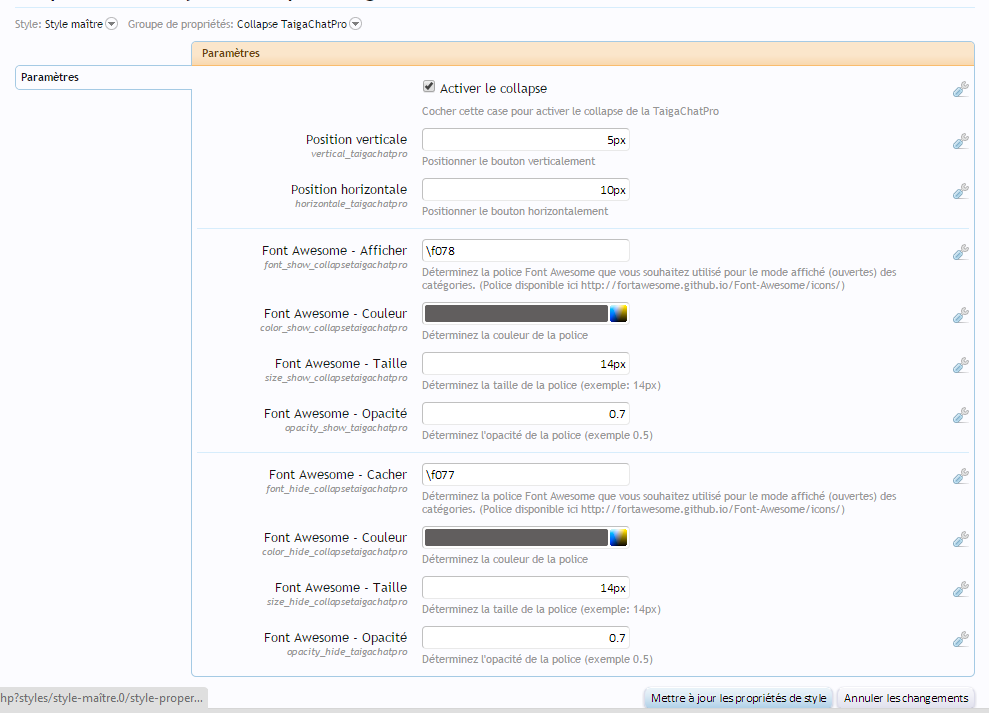The image size is (989, 713).
Task: Open wrench icon beside opacity_show_taigachatpro
Action: tap(961, 415)
